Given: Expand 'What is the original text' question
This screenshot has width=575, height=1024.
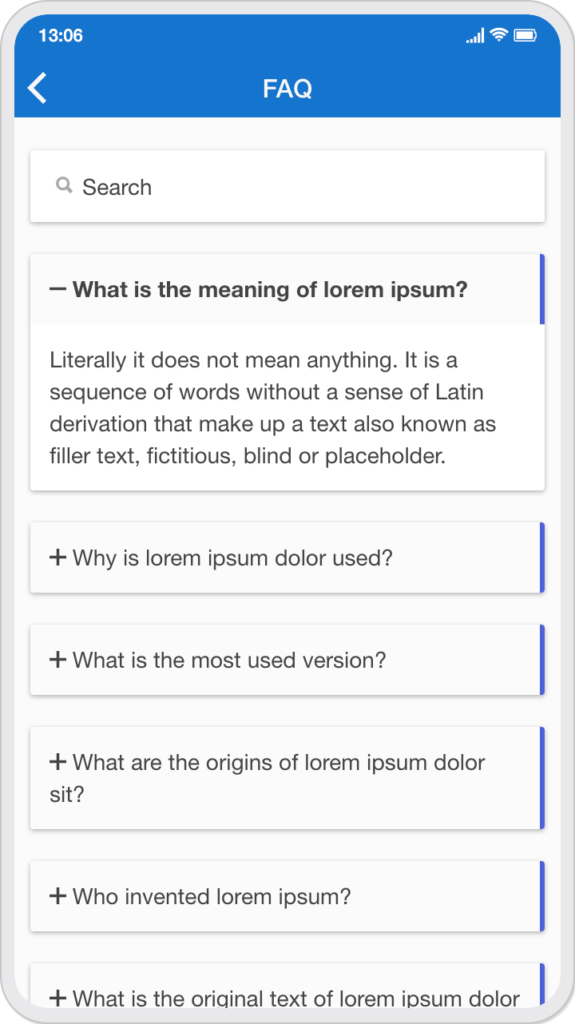Looking at the screenshot, I should point(288,985).
